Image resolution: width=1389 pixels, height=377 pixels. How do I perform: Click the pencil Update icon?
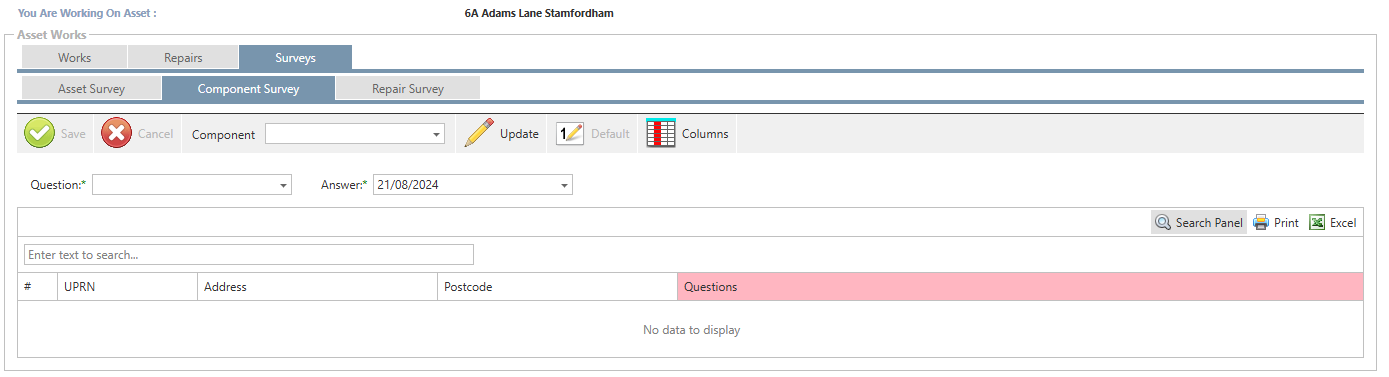point(480,133)
